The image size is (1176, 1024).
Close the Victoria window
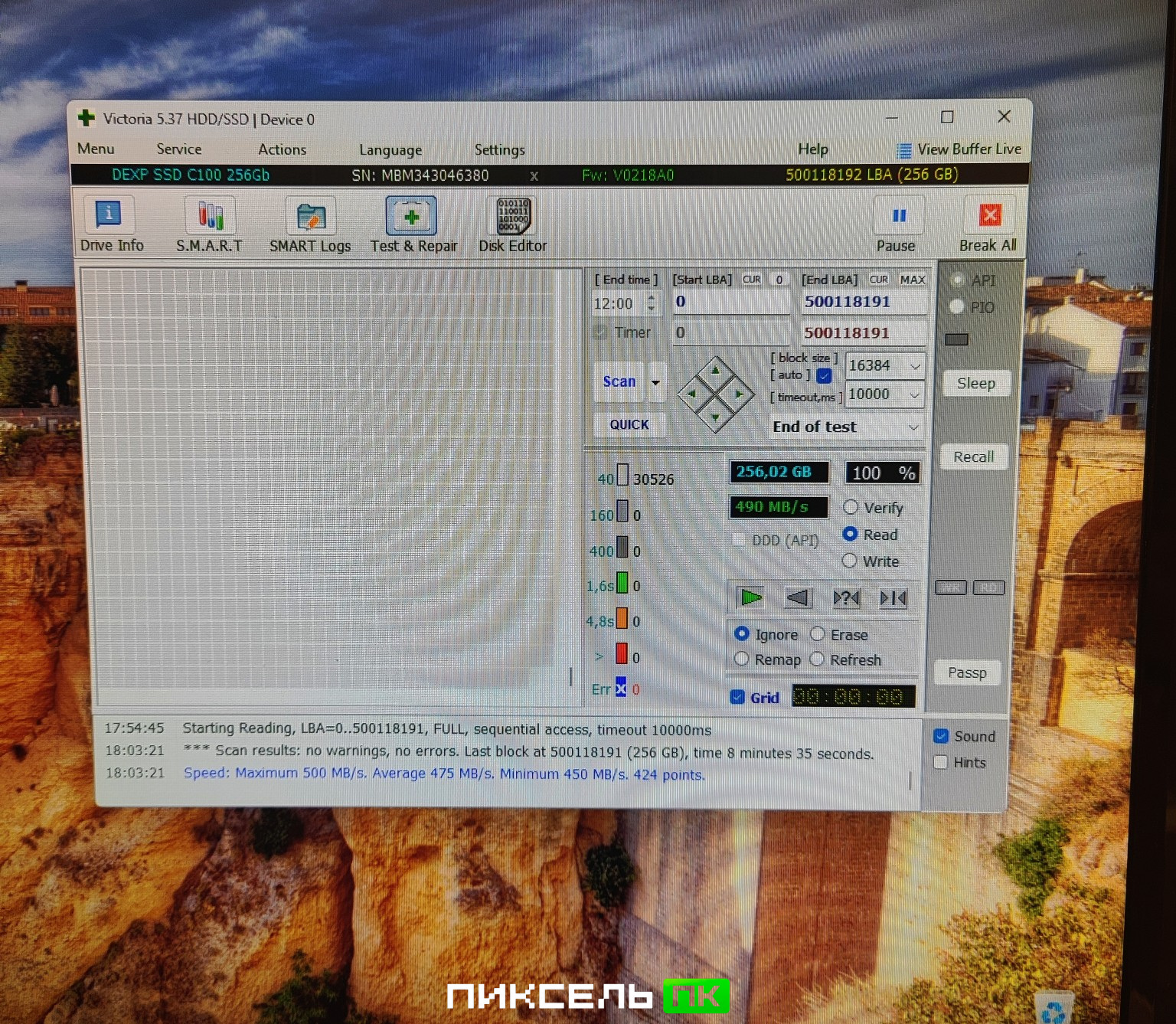(x=1004, y=116)
